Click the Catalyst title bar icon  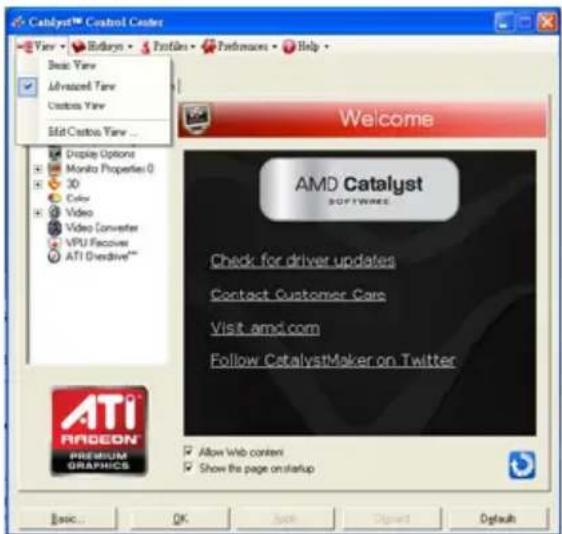(18, 22)
